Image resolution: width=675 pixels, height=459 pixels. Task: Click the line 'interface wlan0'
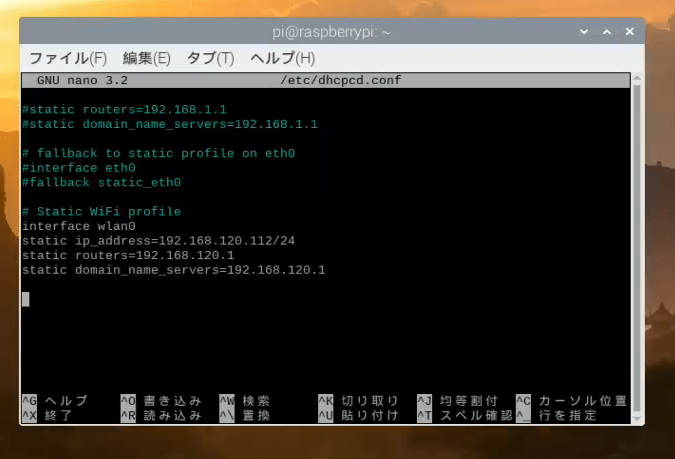click(79, 226)
